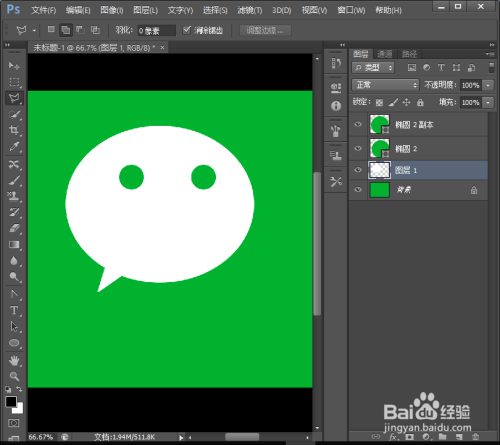Screen dimensions: 500x445
Task: Click the feather 羽化 input field
Action: 156,31
